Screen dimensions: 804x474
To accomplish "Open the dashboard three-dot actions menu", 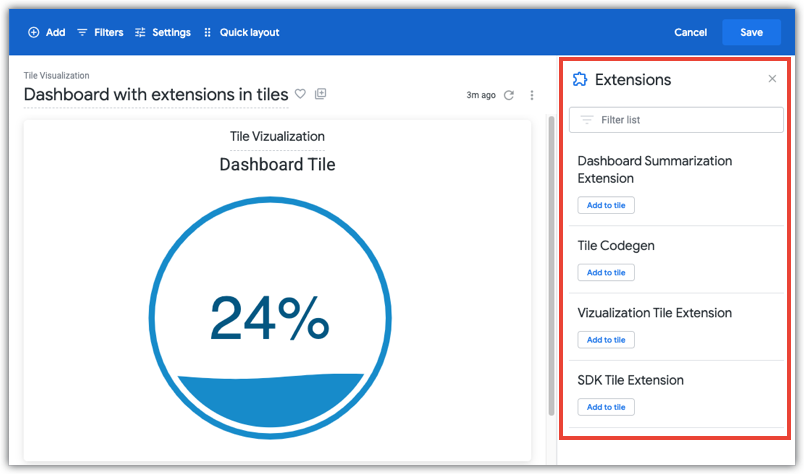I will click(x=532, y=95).
